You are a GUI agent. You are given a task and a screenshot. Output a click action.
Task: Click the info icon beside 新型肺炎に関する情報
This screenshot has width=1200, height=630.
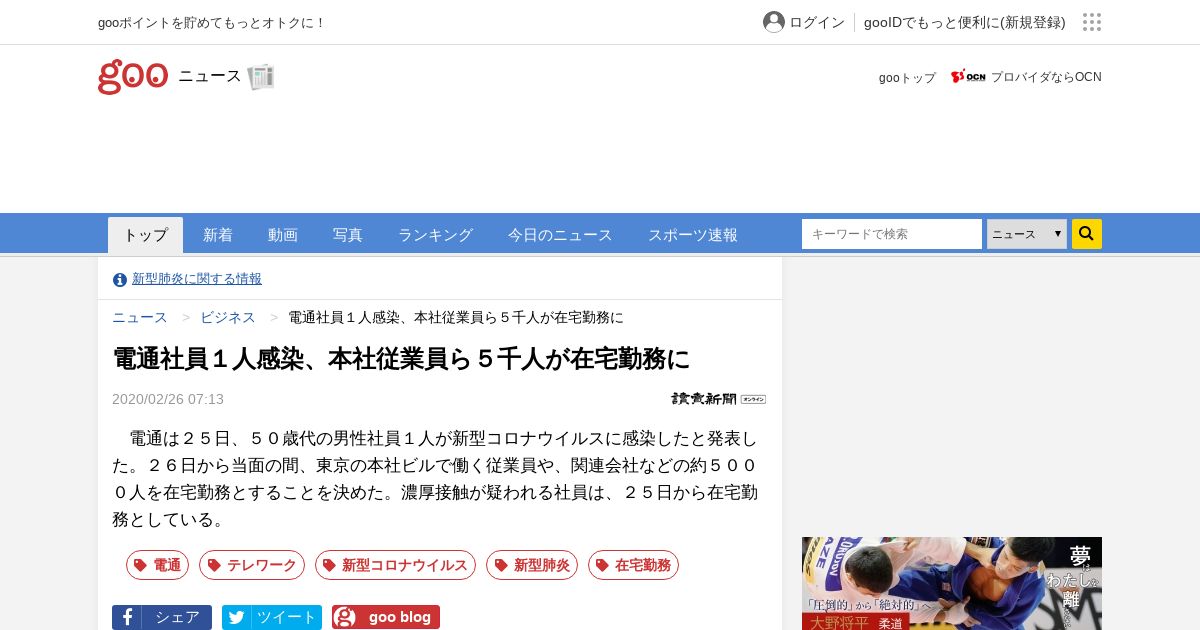pos(120,280)
